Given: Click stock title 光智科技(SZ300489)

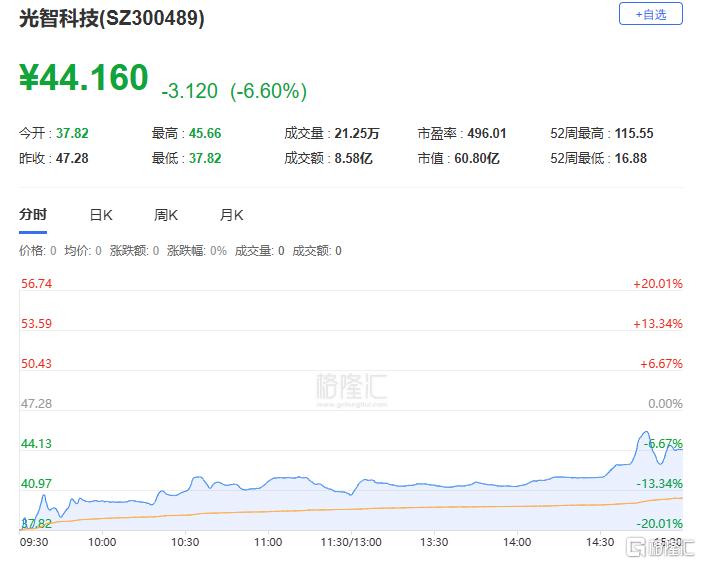Looking at the screenshot, I should click(112, 18).
